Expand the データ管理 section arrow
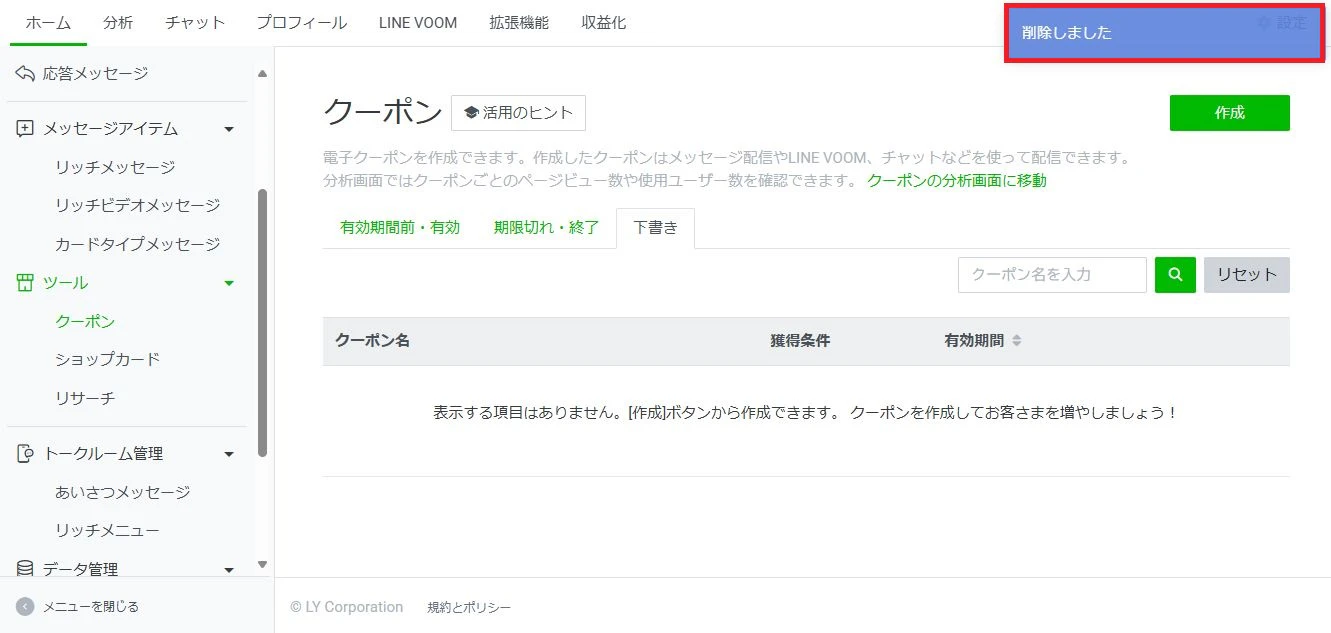This screenshot has width=1331, height=633. [229, 570]
